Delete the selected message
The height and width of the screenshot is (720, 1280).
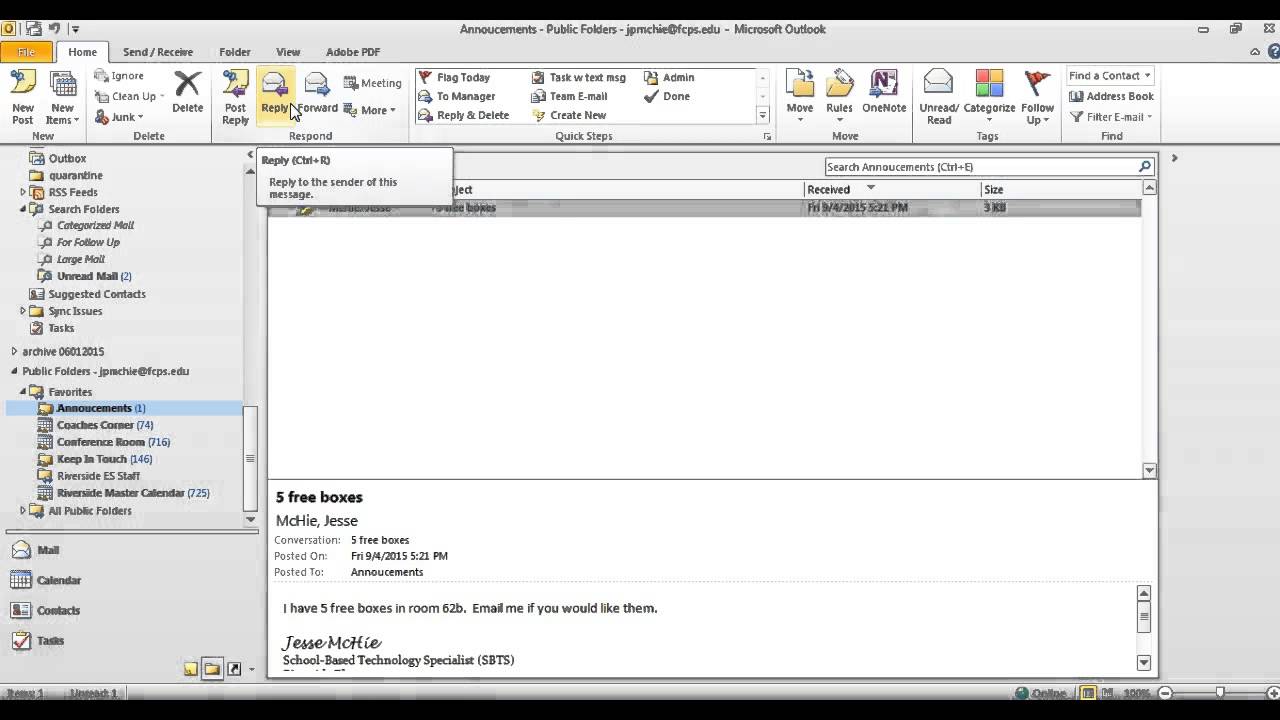click(187, 92)
